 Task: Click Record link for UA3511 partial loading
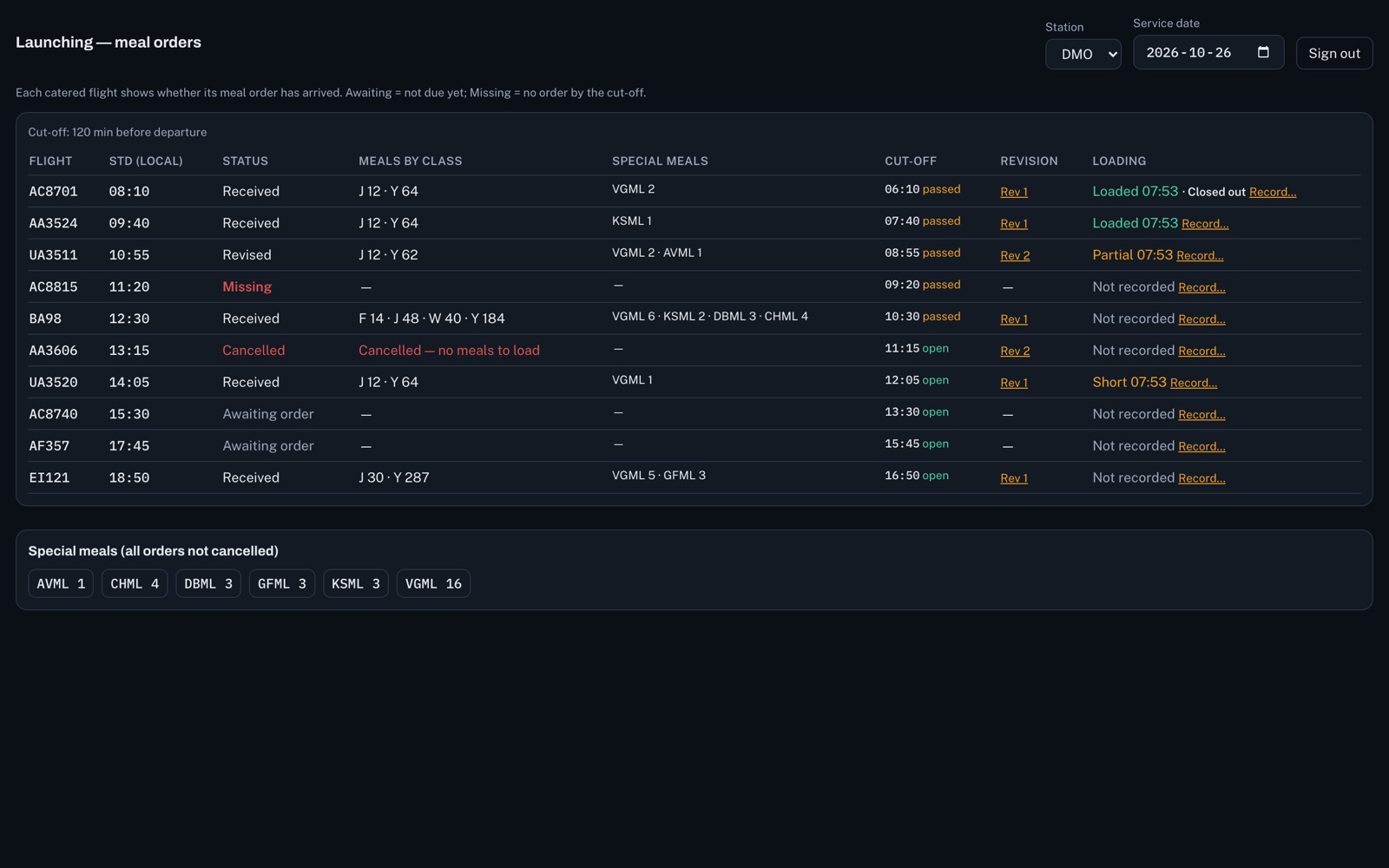(1200, 256)
